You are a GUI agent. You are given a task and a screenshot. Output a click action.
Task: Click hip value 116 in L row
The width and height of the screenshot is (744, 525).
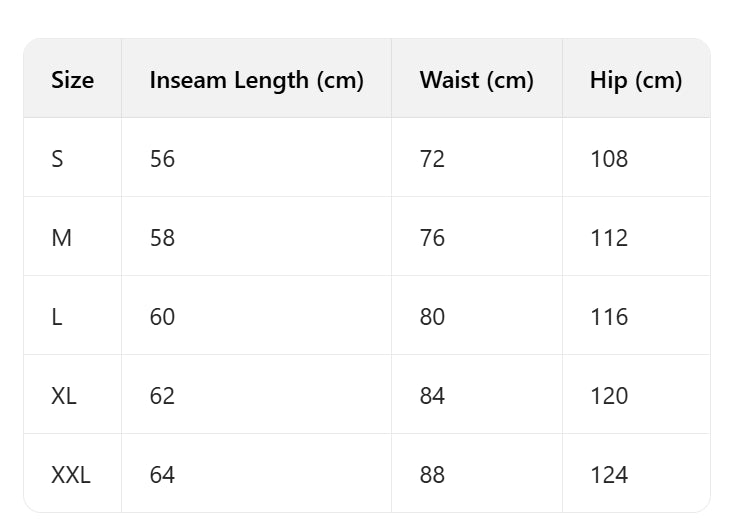coord(609,317)
